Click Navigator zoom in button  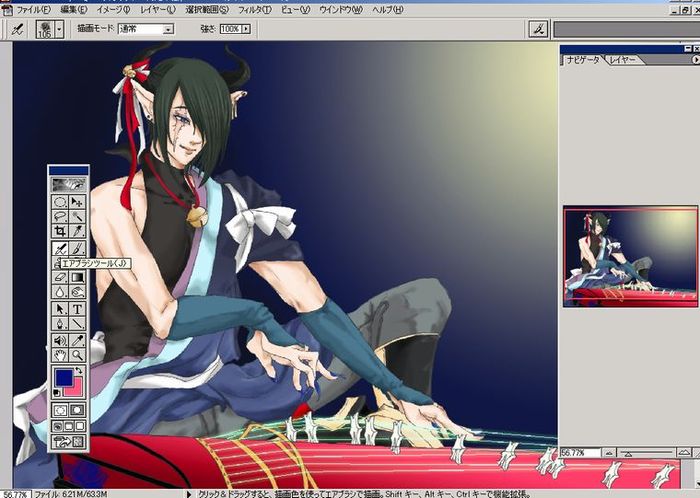pos(684,453)
